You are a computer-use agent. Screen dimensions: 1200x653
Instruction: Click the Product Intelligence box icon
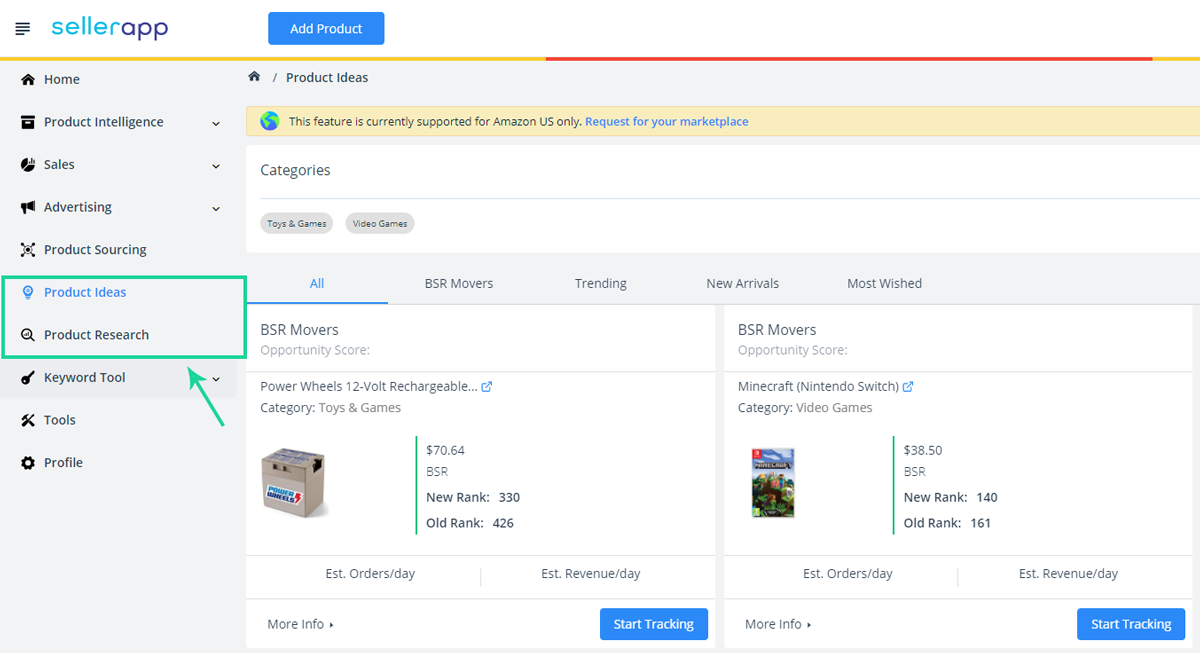(28, 122)
